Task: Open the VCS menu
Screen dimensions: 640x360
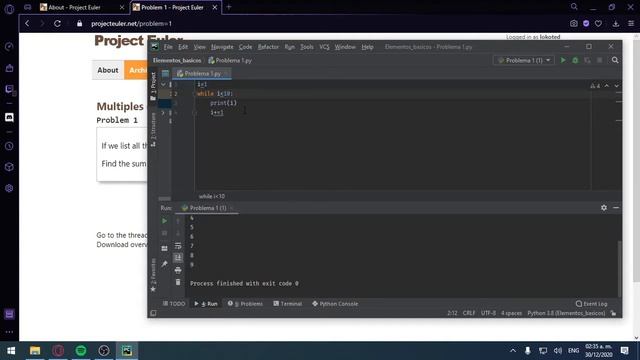Action: pyautogui.click(x=324, y=47)
